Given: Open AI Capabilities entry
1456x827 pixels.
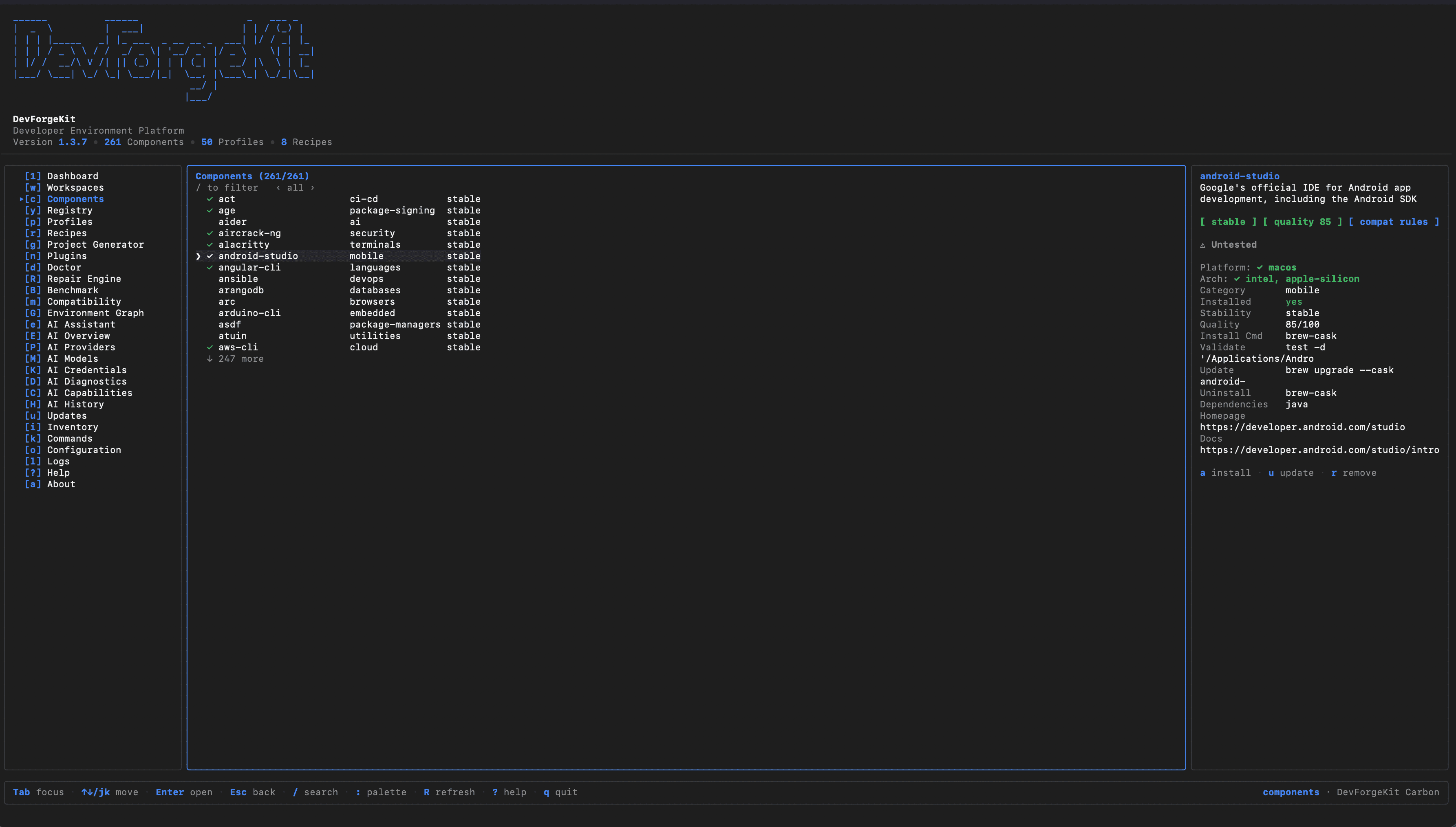Looking at the screenshot, I should tap(78, 392).
